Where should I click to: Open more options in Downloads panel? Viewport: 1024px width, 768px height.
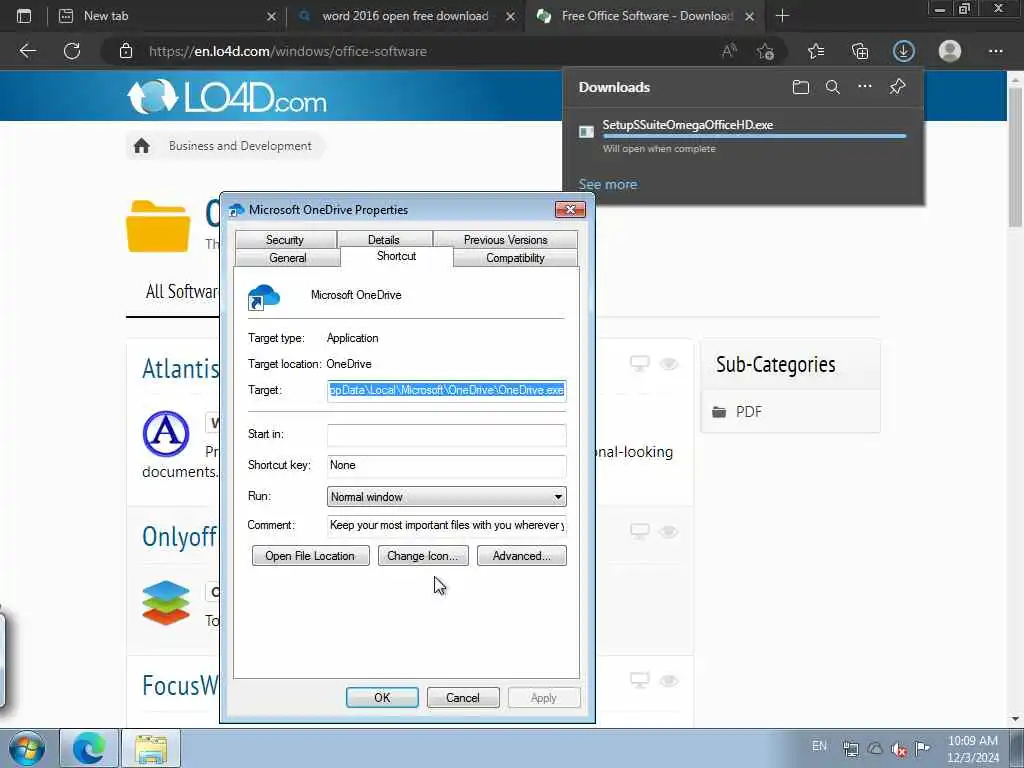tap(865, 86)
